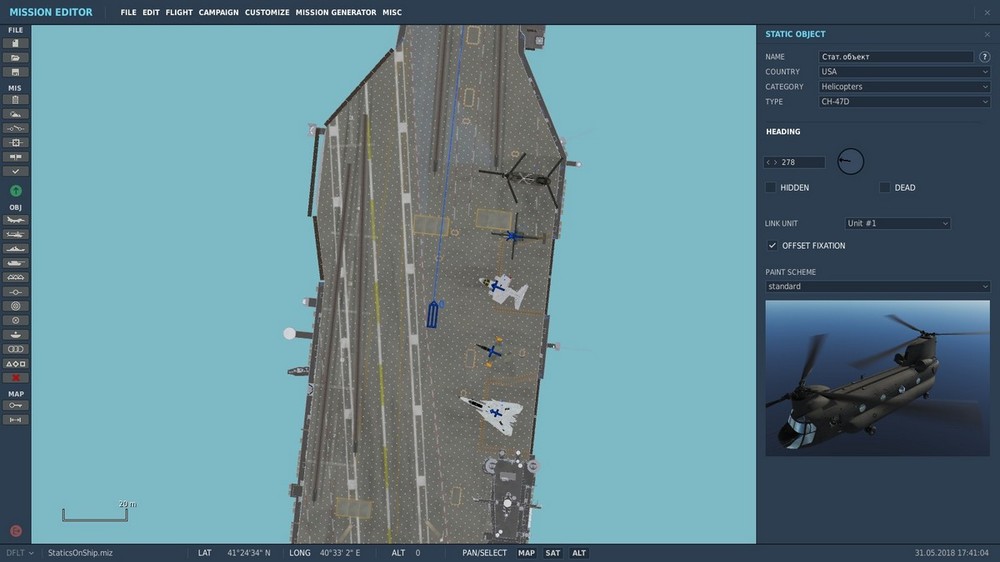
Task: Open the briefing clipboard icon
Action: click(15, 100)
